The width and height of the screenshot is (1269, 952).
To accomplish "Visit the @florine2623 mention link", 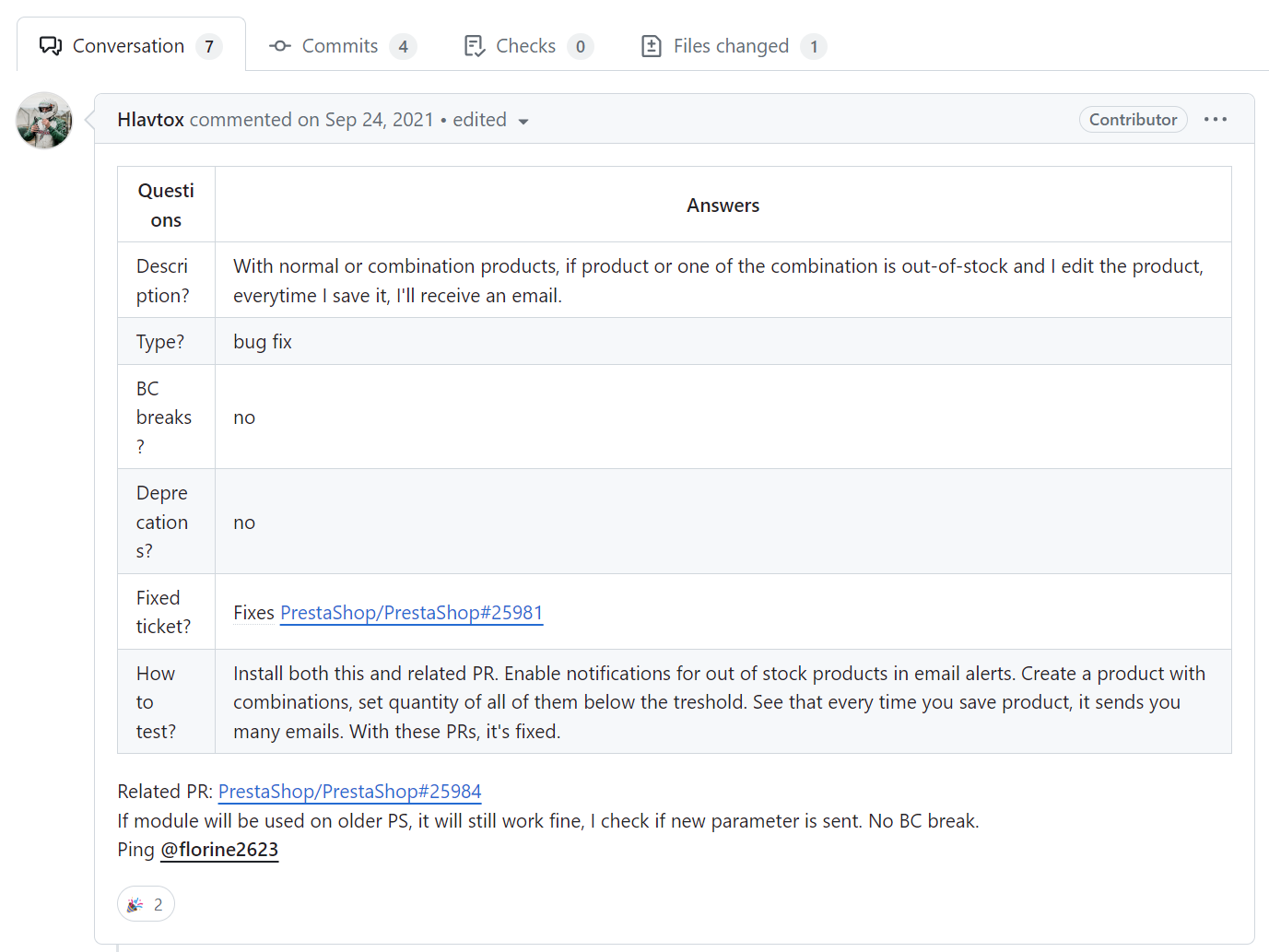I will pos(219,850).
